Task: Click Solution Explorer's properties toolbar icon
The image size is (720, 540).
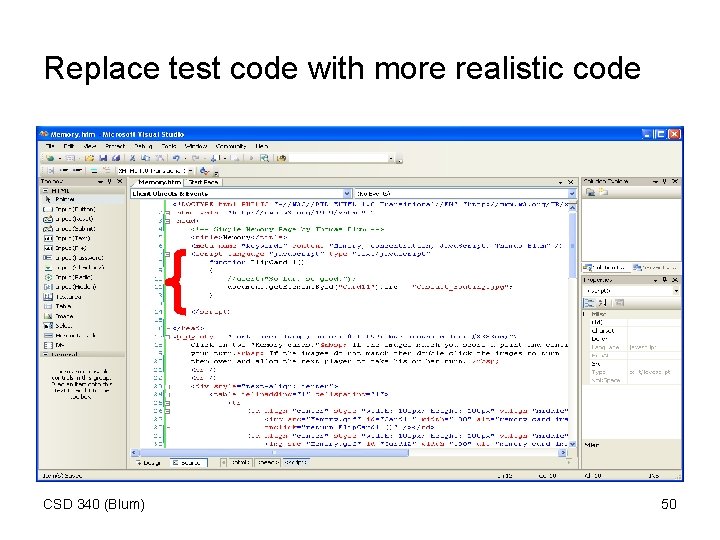Action: tap(591, 192)
